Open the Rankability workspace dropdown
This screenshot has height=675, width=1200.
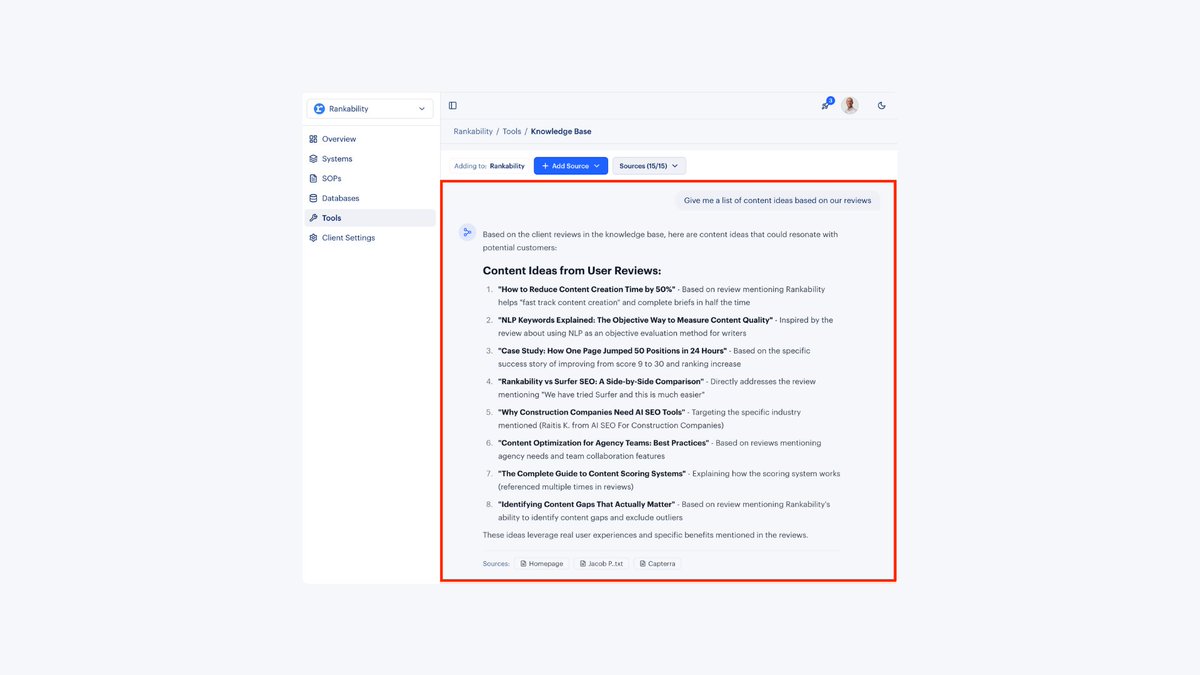[x=370, y=109]
